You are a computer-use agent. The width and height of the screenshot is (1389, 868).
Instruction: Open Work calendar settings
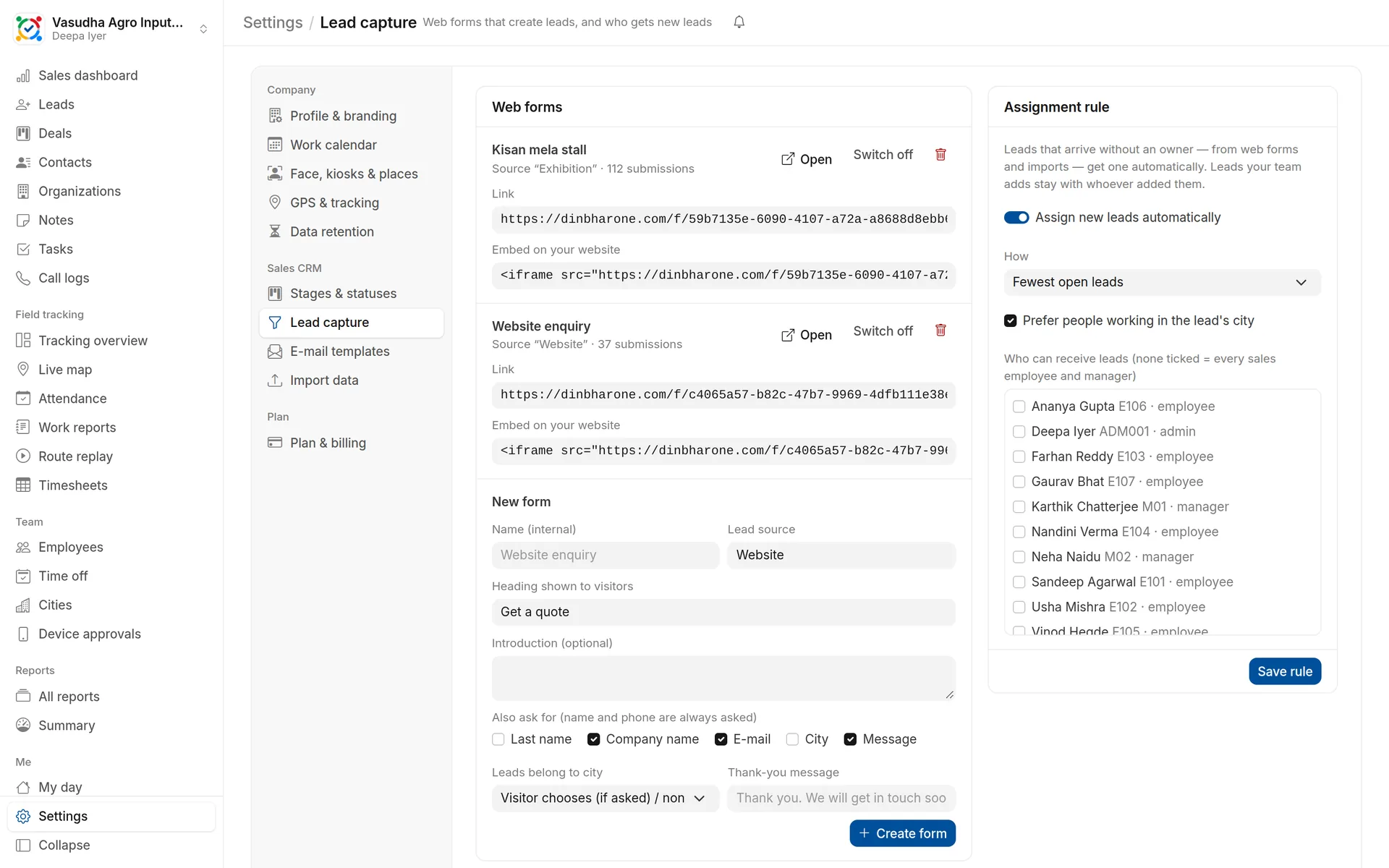[352, 145]
